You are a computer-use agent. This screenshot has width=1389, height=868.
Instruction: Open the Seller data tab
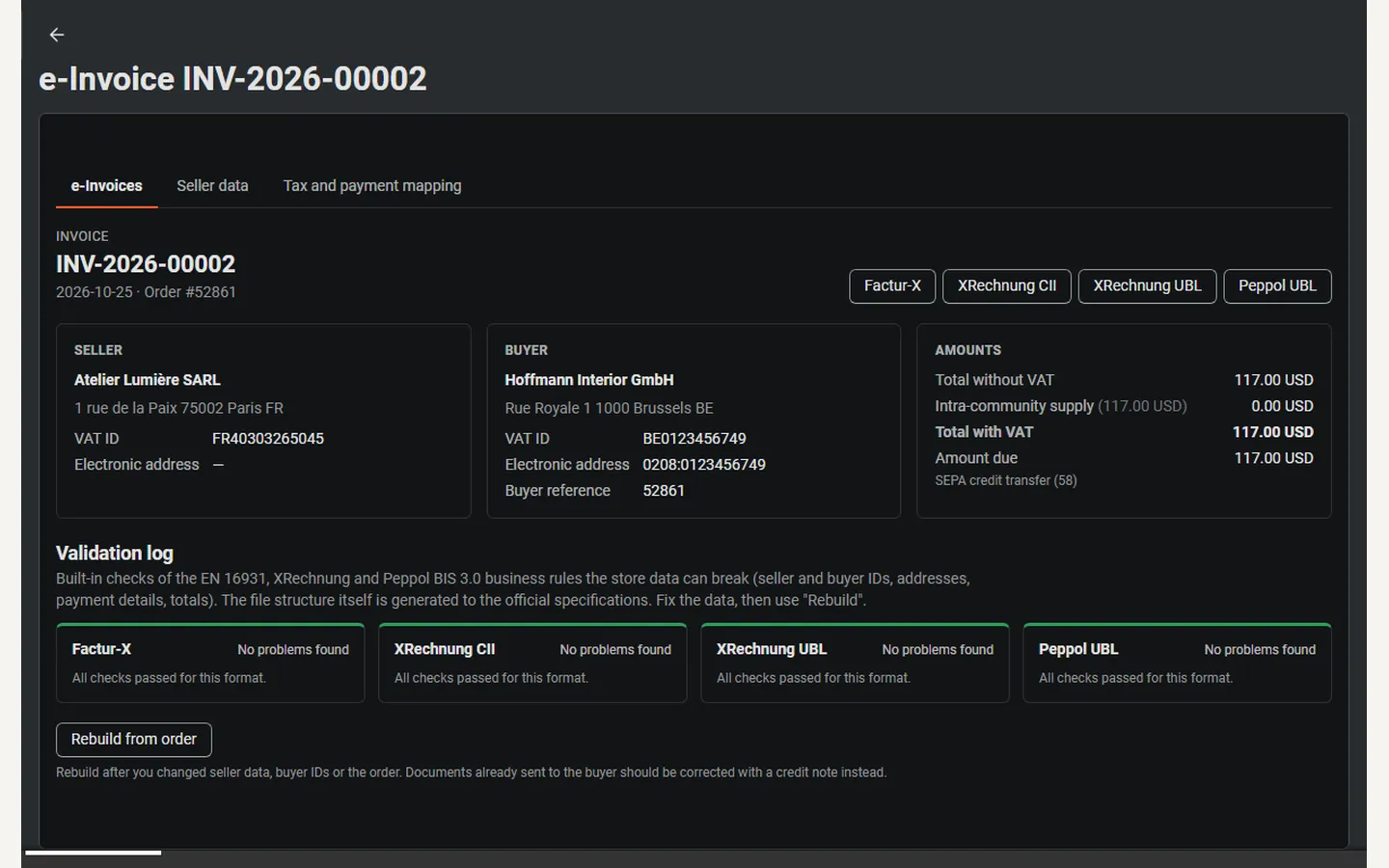(x=212, y=185)
